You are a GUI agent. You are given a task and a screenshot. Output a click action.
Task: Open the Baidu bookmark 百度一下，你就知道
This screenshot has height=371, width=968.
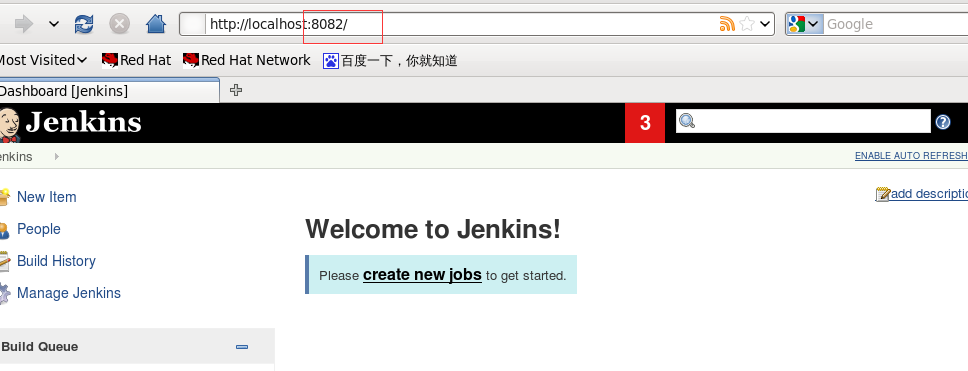click(x=390, y=60)
